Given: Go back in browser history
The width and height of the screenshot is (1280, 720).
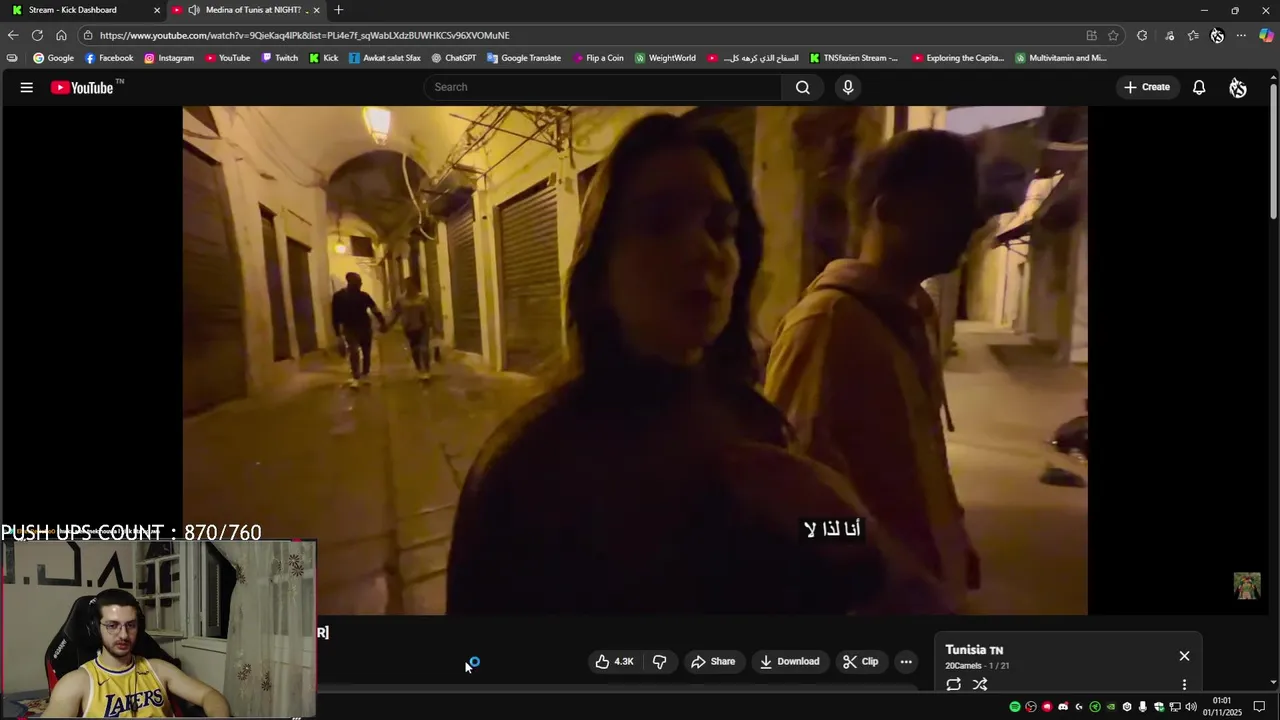Looking at the screenshot, I should pyautogui.click(x=13, y=35).
